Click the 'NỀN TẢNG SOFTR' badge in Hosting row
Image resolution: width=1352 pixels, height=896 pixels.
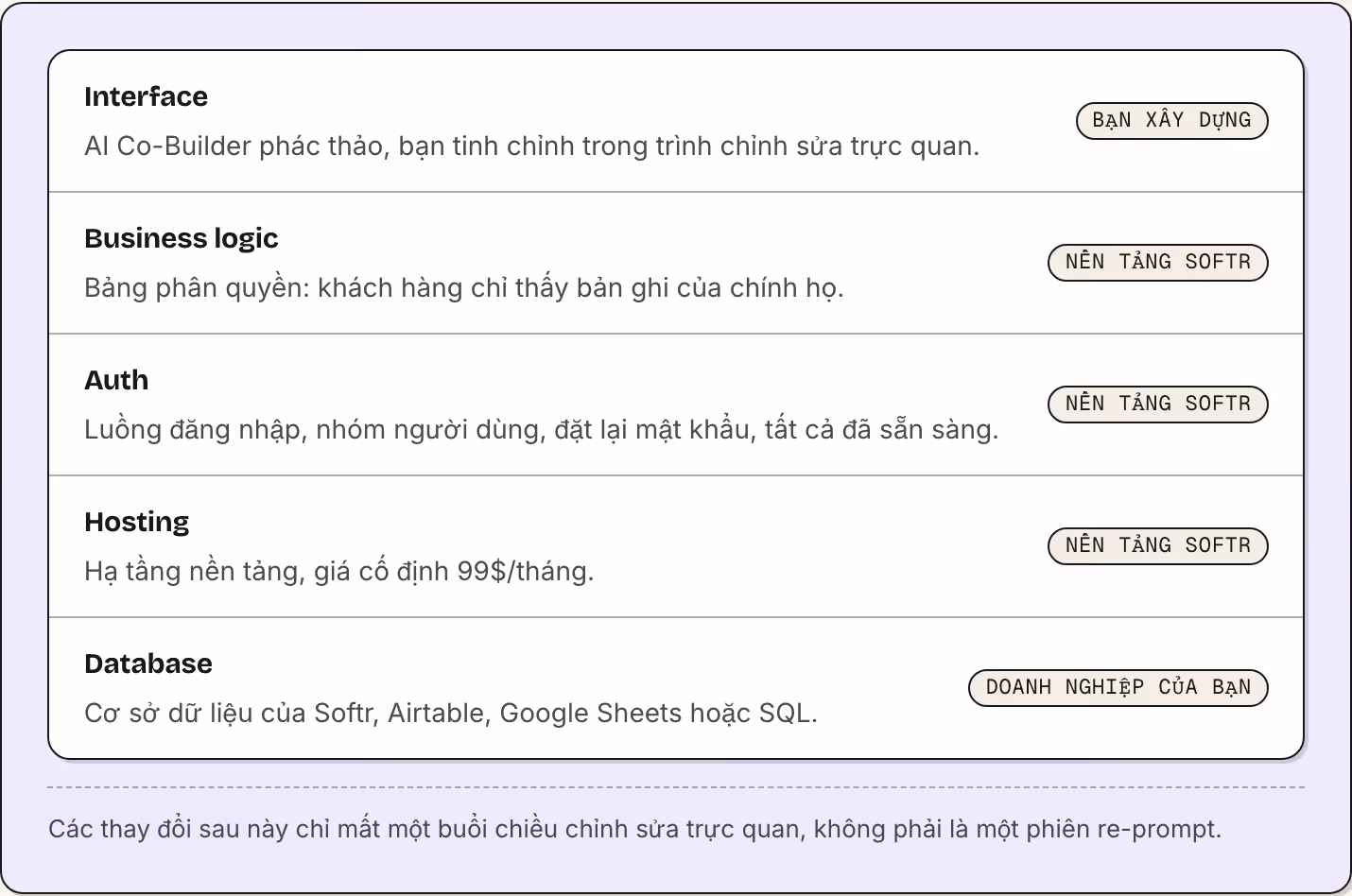[x=1158, y=546]
